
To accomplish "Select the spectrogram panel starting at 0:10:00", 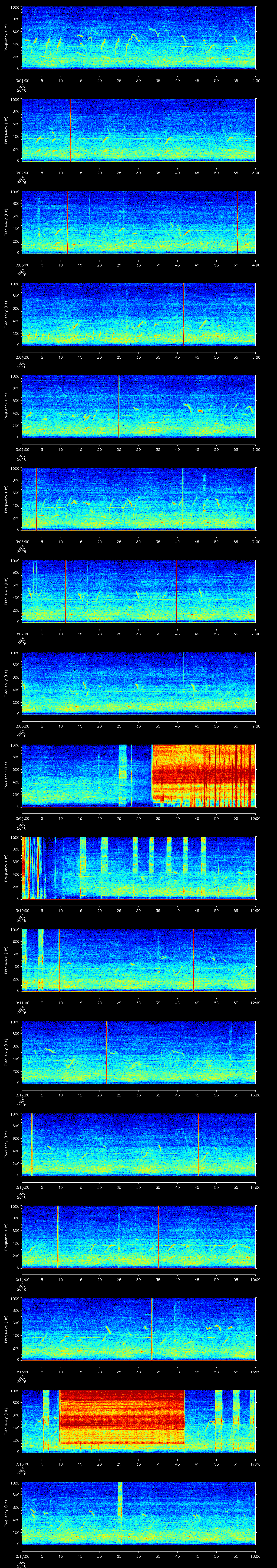I will pyautogui.click(x=139, y=868).
